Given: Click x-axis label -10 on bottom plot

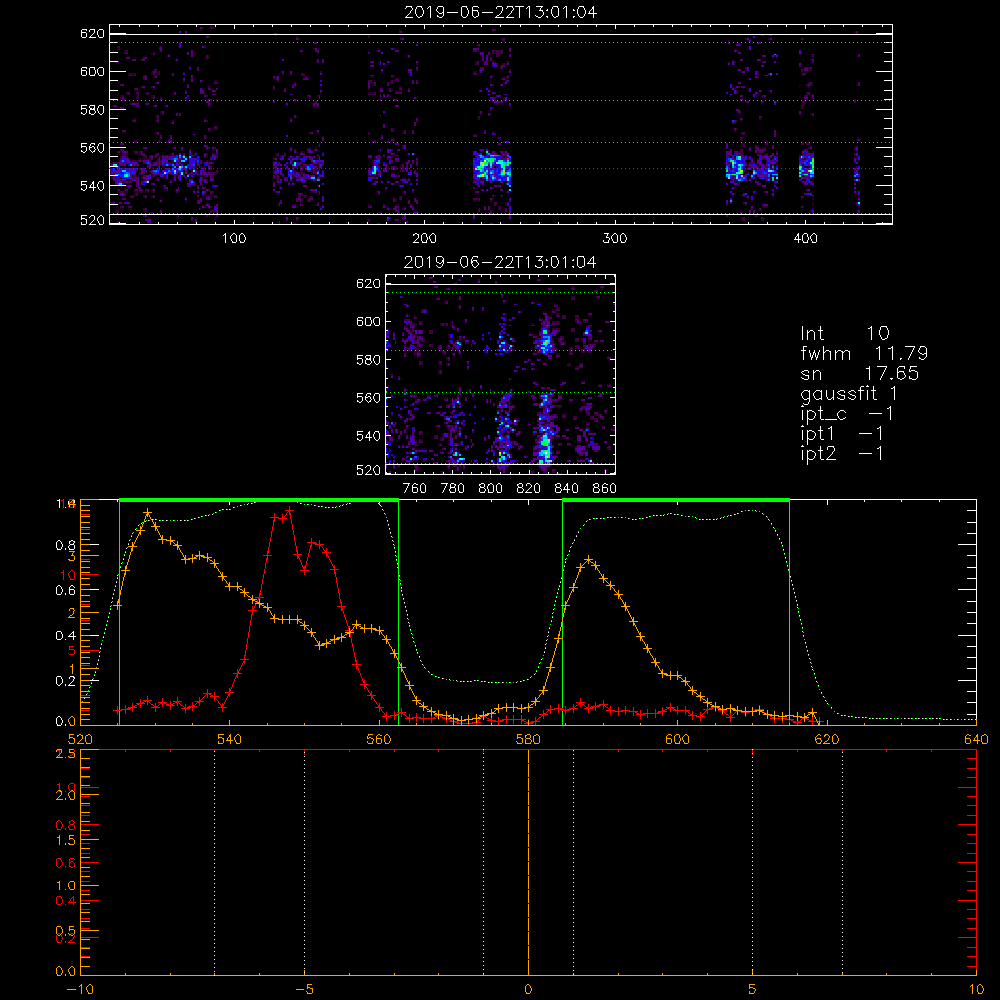Looking at the screenshot, I should pos(80,989).
